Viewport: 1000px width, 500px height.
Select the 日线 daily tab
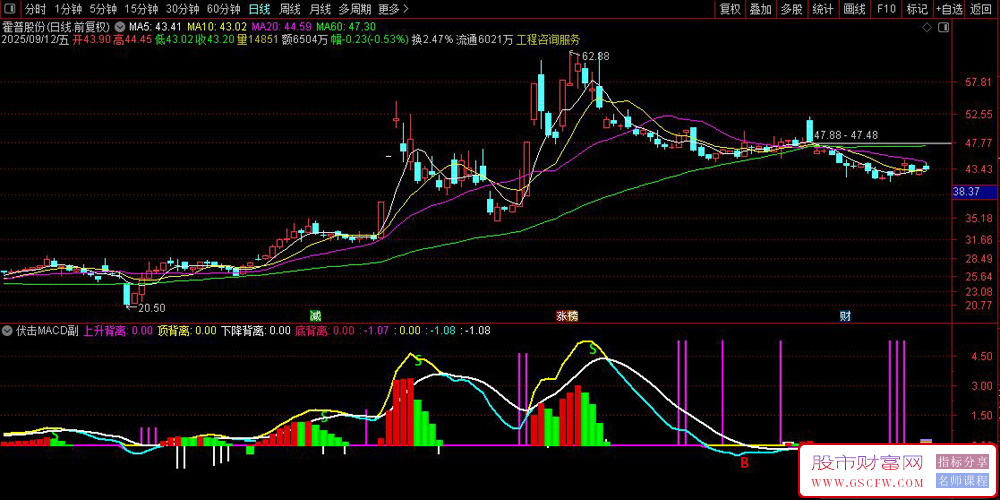(260, 9)
